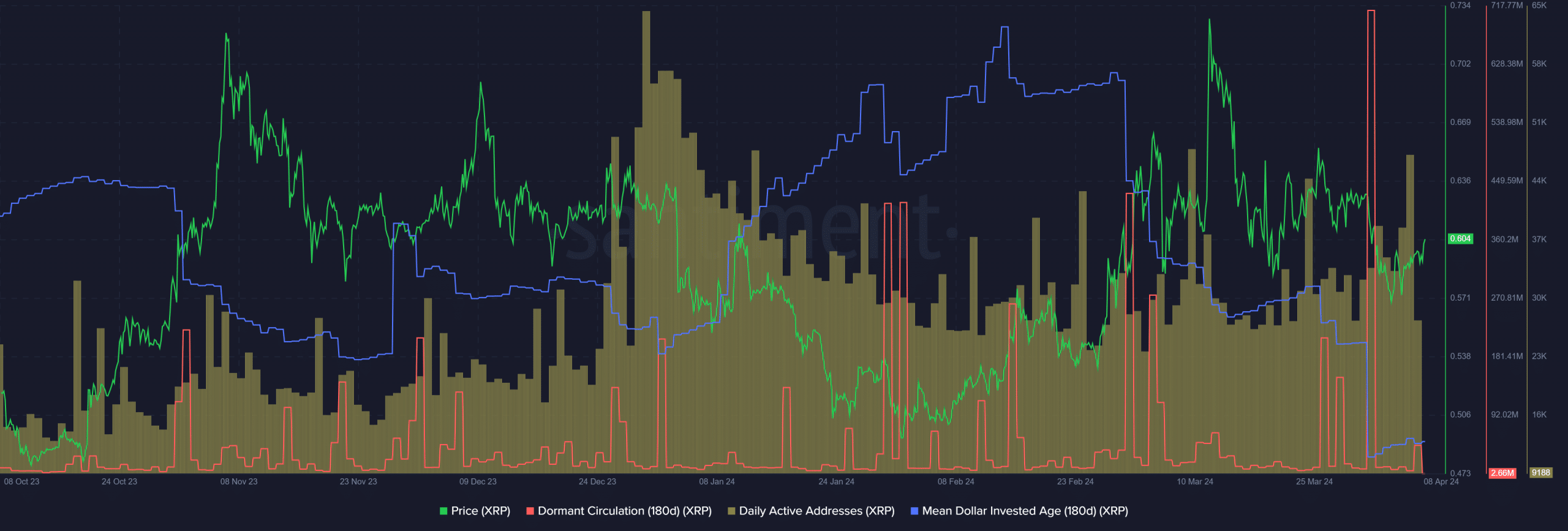Click the 37K active addresses axis value
Screen dimensions: 1568x531
tap(1539, 239)
